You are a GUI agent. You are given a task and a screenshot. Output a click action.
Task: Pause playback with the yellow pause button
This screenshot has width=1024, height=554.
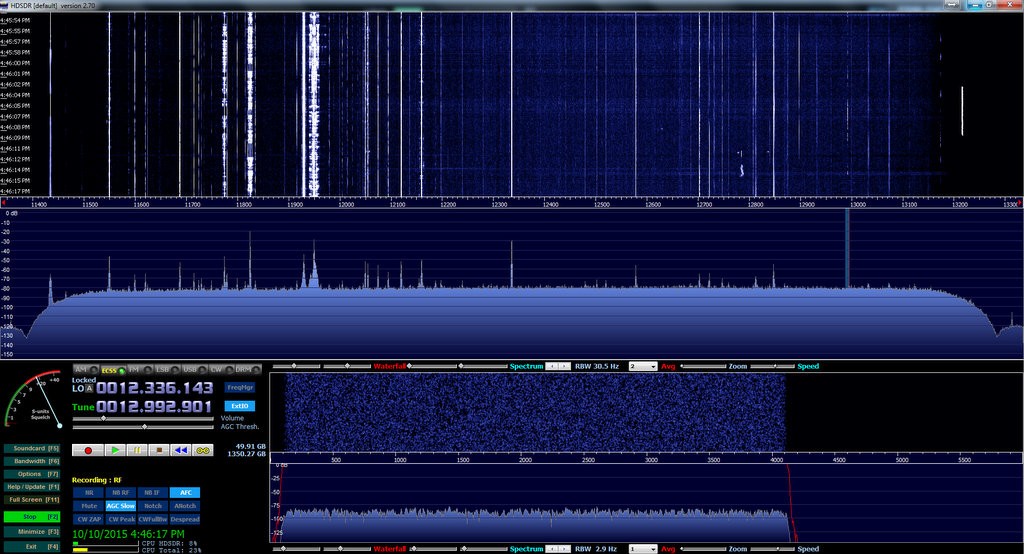pos(137,450)
